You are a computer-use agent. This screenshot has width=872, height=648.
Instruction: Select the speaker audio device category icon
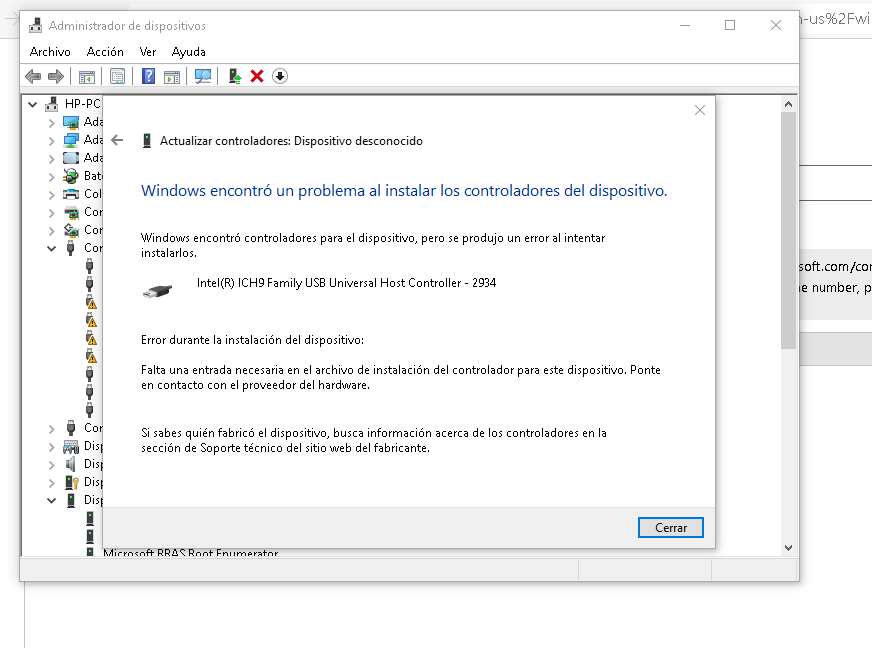coord(71,464)
